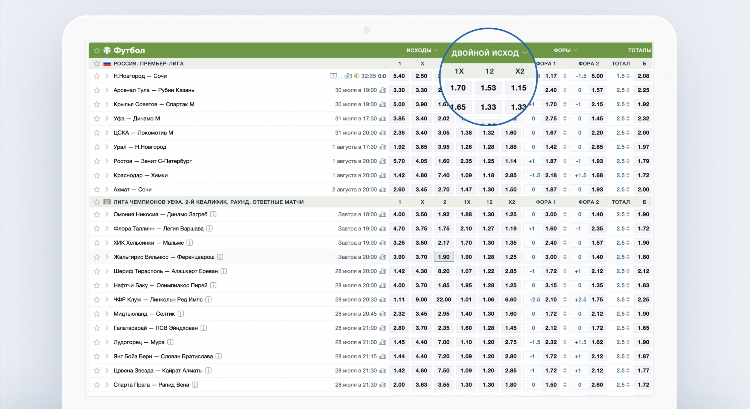Viewport: 750px width, 409px height.
Task: Favorite the Н.Новгород — Сочи match
Action: coord(97,76)
